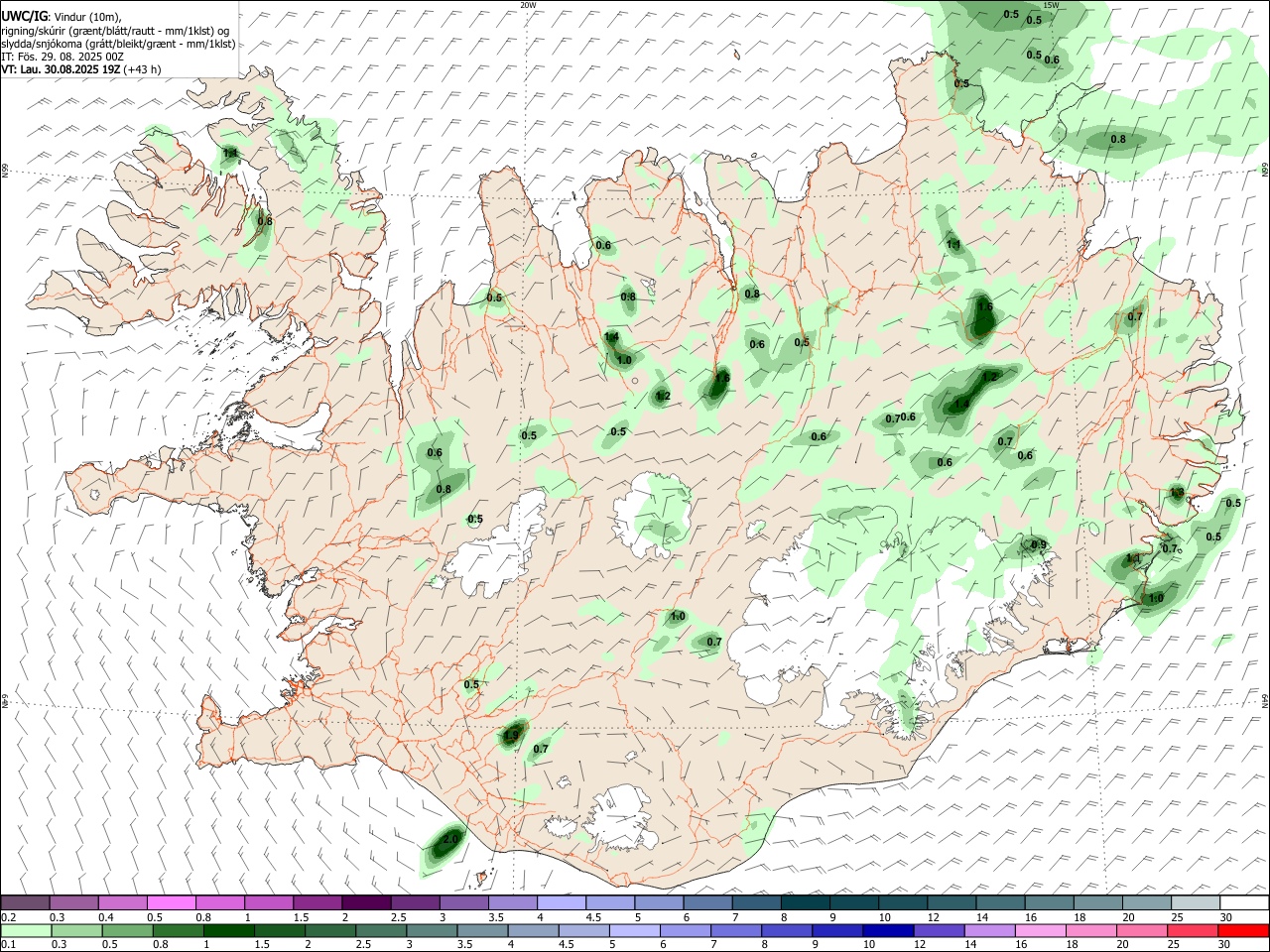Click the "20W" longitude label
Viewport: 1270px width, 952px height.
tap(528, 5)
